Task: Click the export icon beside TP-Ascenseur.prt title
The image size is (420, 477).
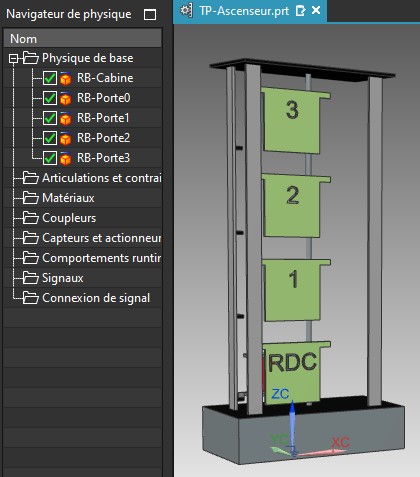Action: pyautogui.click(x=300, y=11)
